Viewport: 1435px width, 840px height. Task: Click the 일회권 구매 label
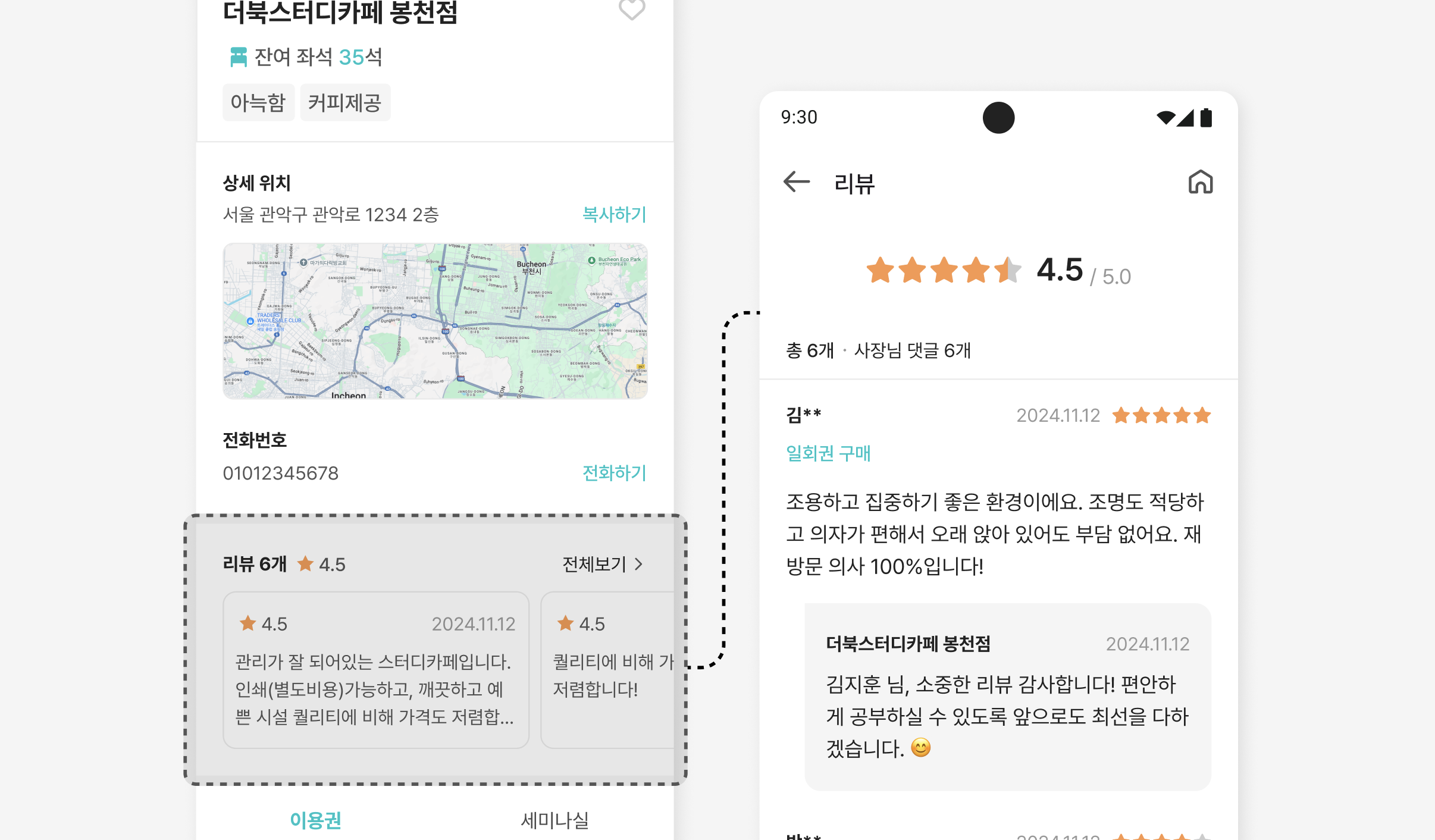(x=828, y=453)
